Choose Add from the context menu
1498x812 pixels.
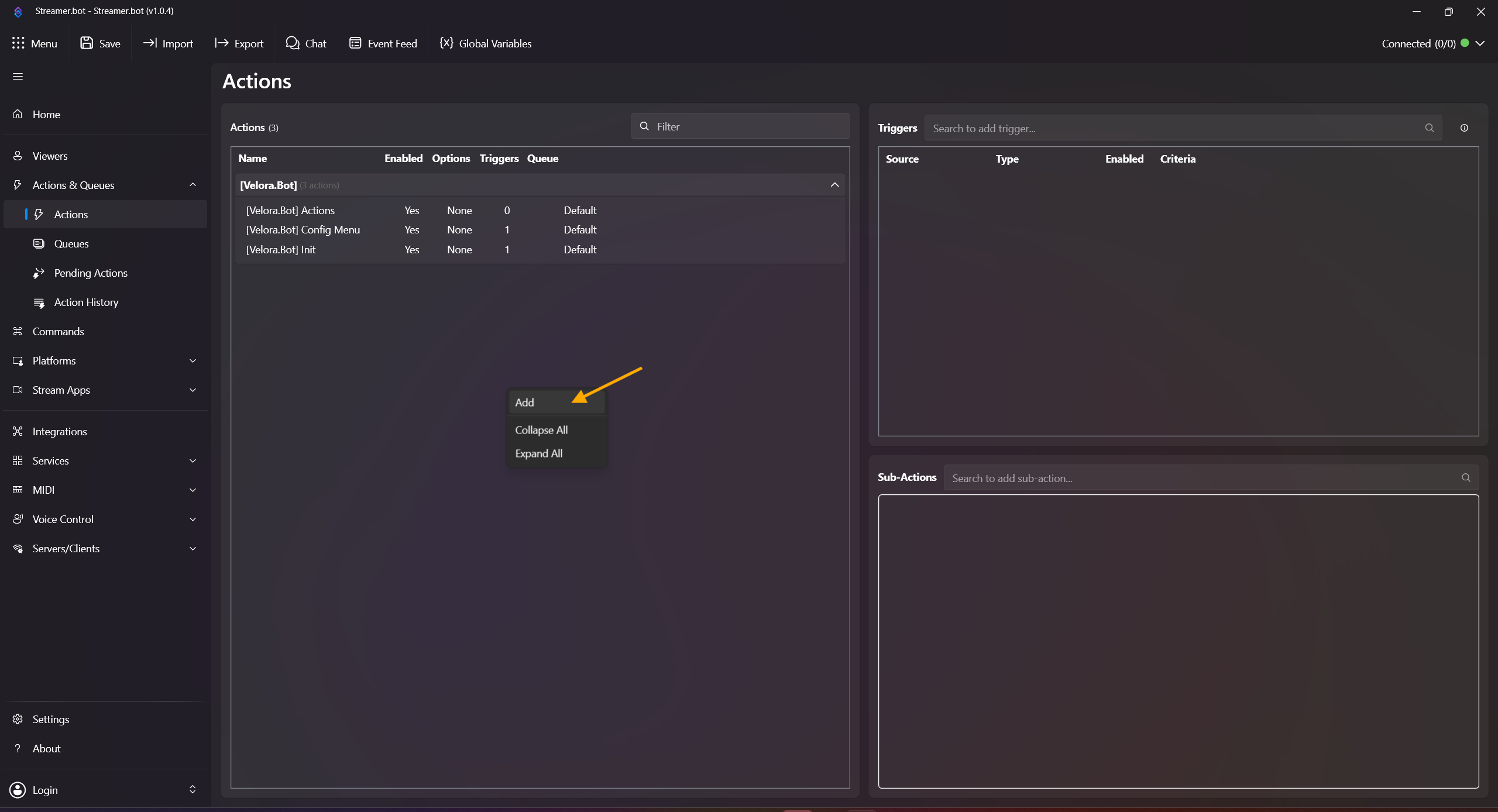(x=525, y=402)
